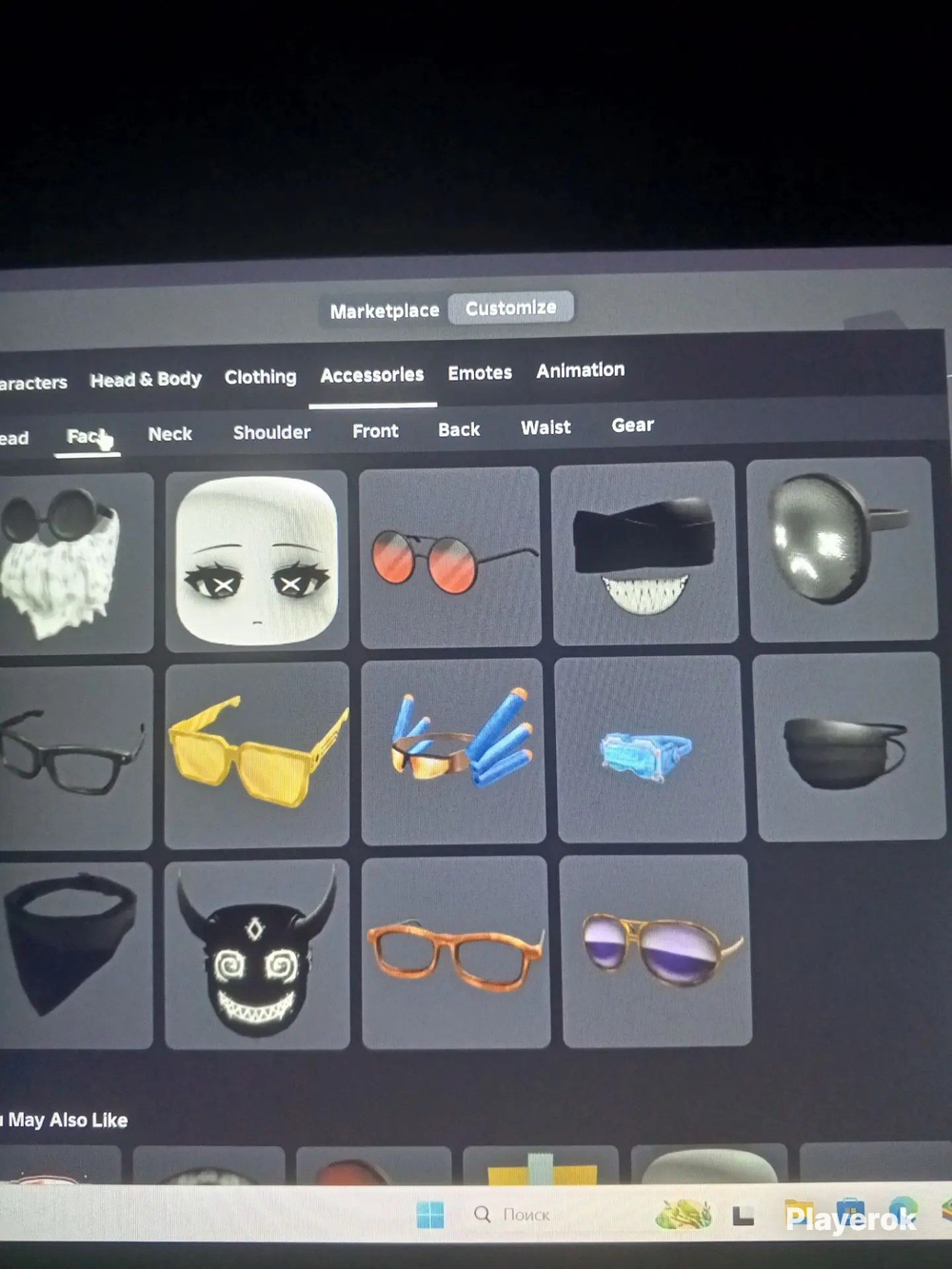This screenshot has width=952, height=1269.
Task: Select the black horned demon mask
Action: (x=257, y=955)
